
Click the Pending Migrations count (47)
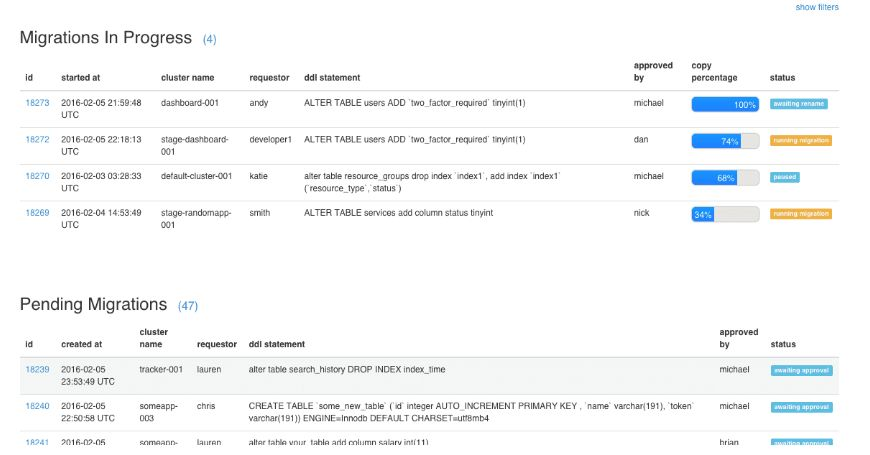[x=188, y=306]
